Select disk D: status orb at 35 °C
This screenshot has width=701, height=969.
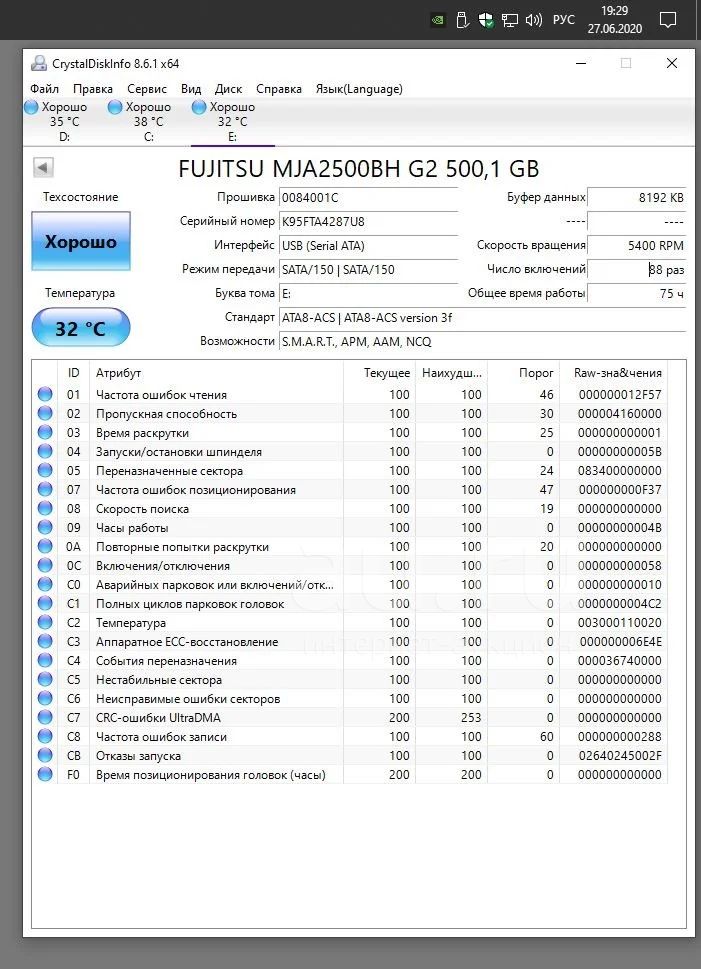click(31, 107)
